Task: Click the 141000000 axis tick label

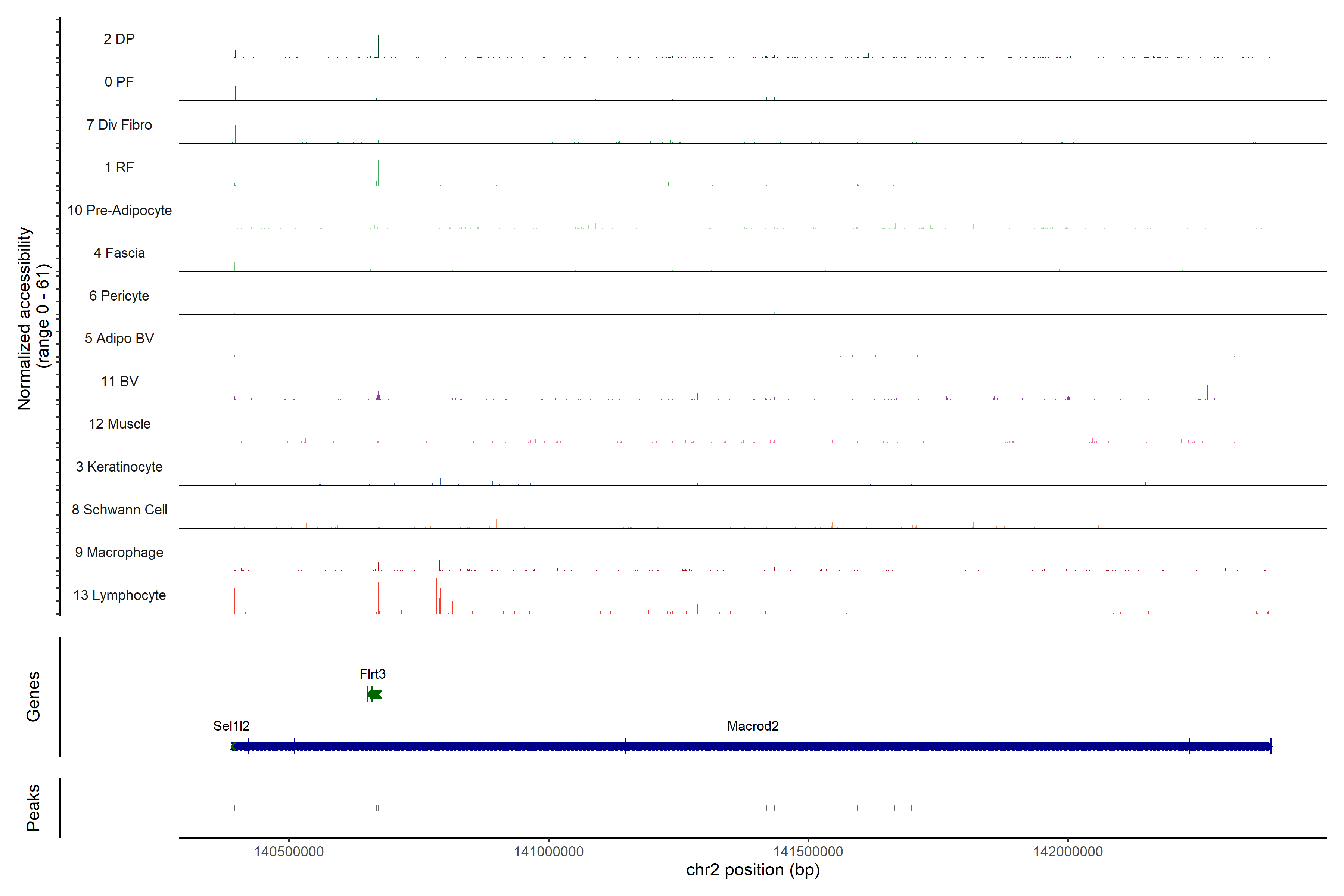Action: coord(548,852)
